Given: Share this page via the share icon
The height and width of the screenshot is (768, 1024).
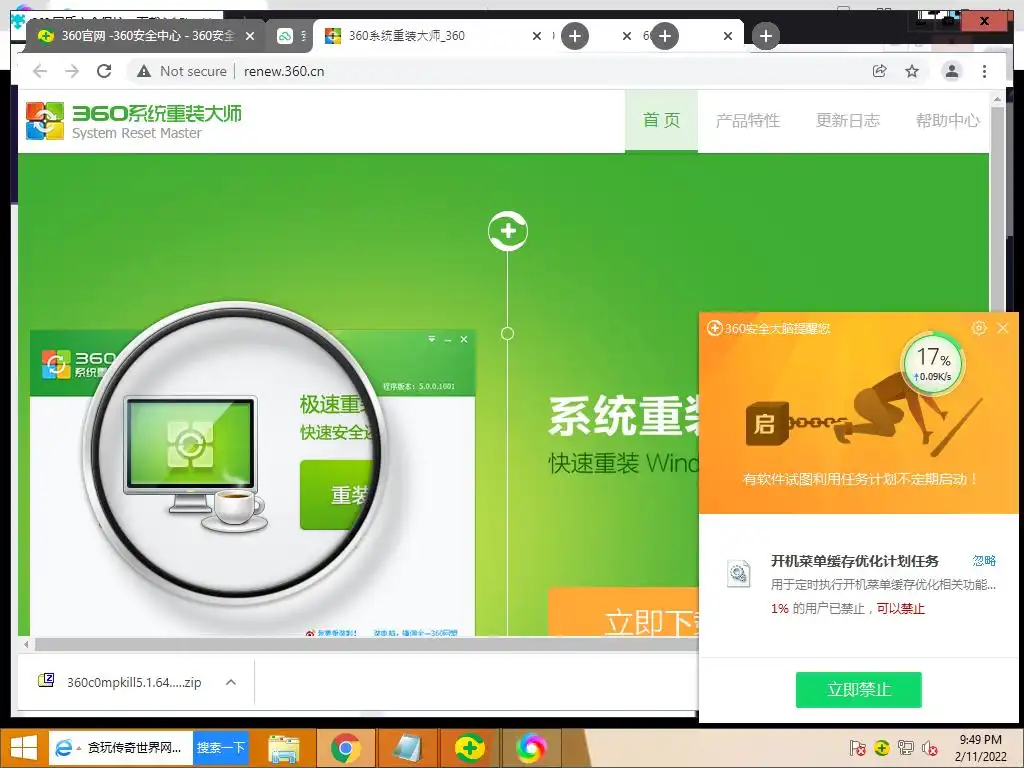Looking at the screenshot, I should 880,71.
